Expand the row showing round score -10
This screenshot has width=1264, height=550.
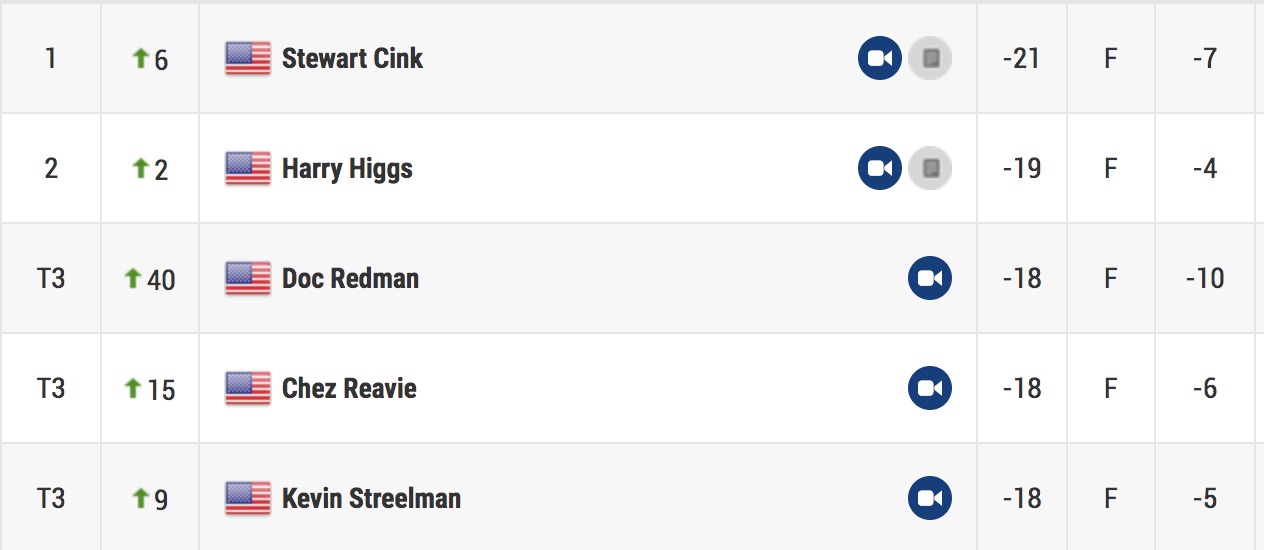(x=632, y=278)
